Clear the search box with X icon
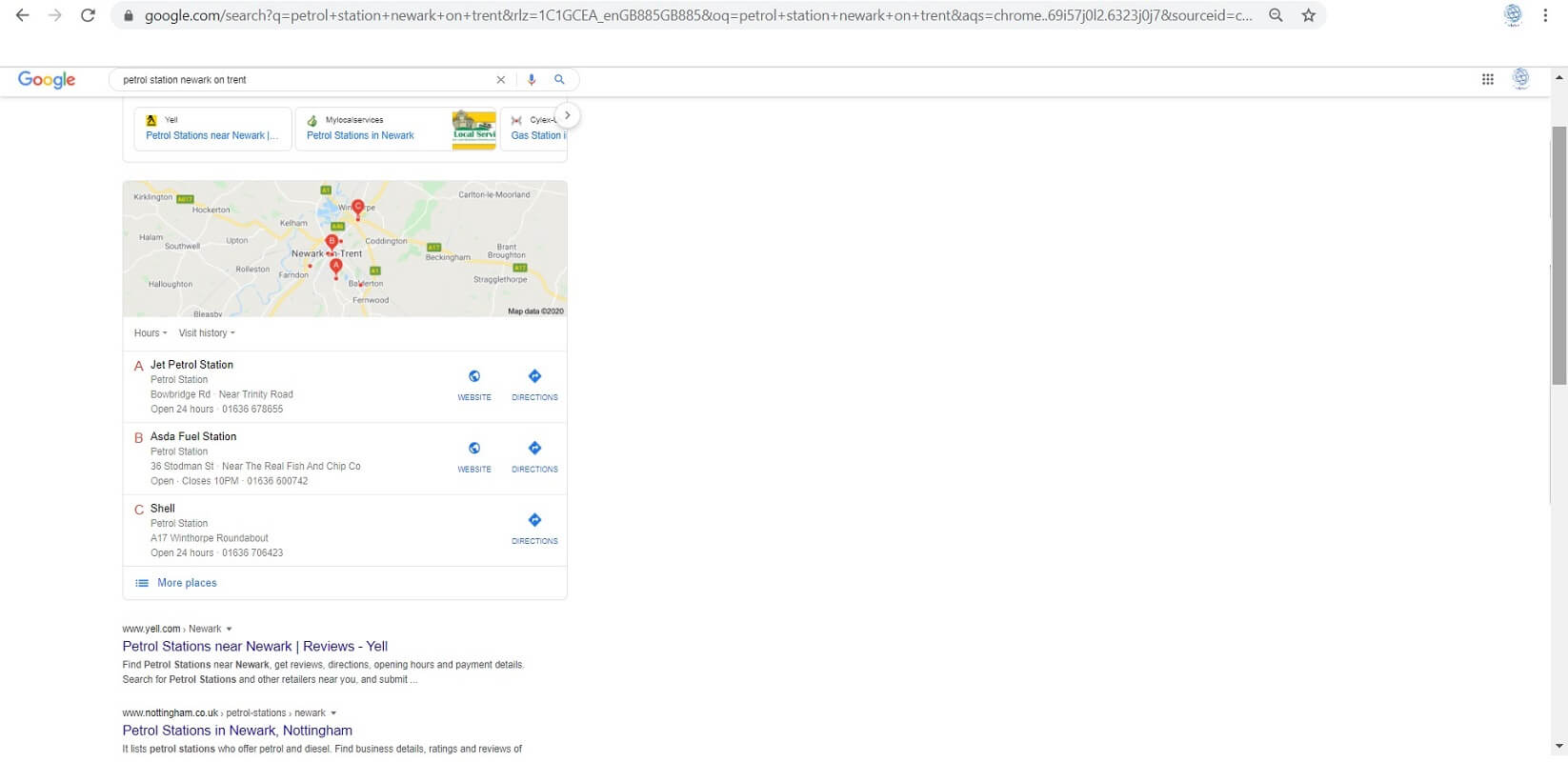Viewport: 1568px width, 762px height. [501, 80]
